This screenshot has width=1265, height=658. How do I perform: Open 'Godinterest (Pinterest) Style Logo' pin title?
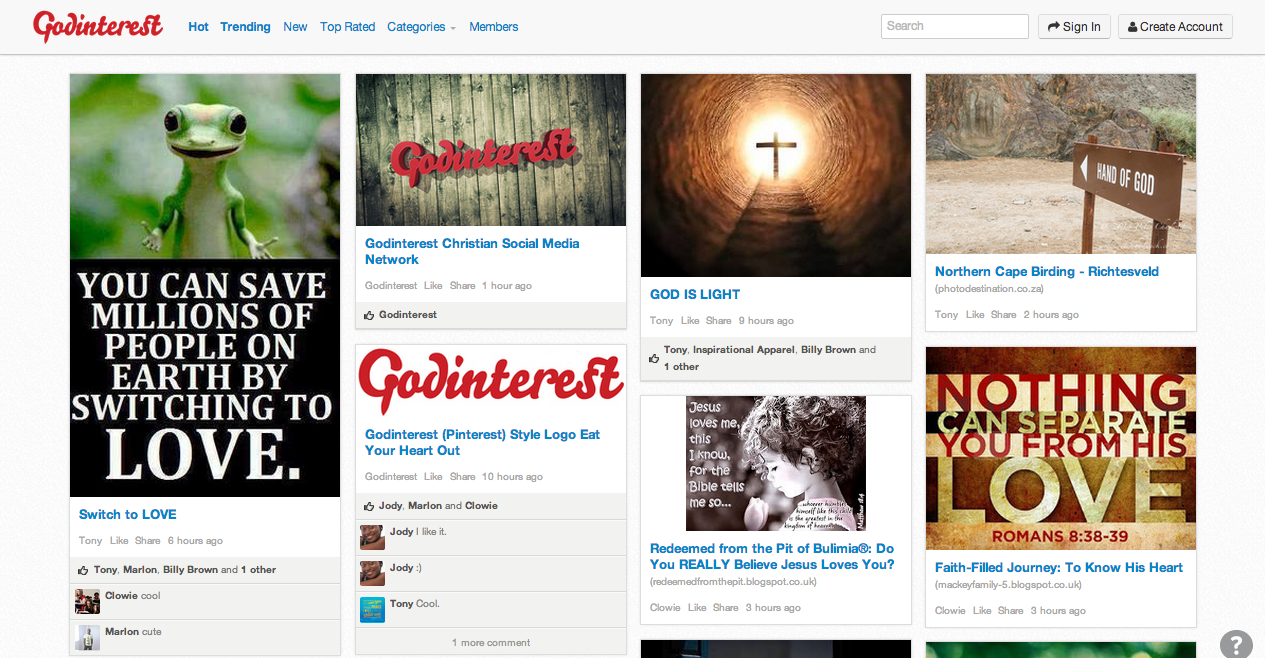[x=483, y=443]
